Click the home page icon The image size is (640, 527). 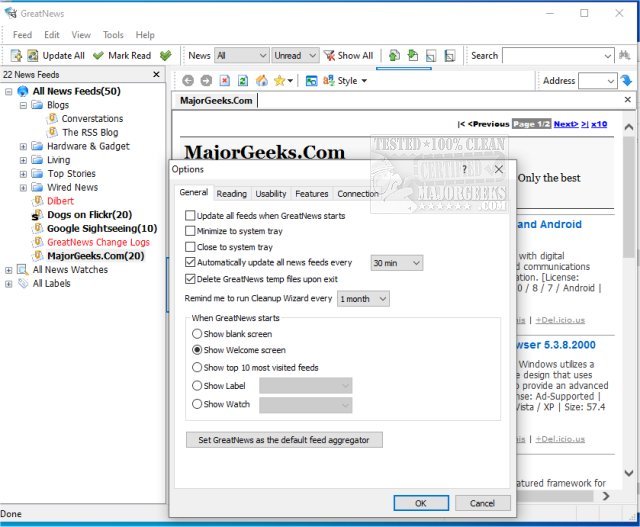262,81
